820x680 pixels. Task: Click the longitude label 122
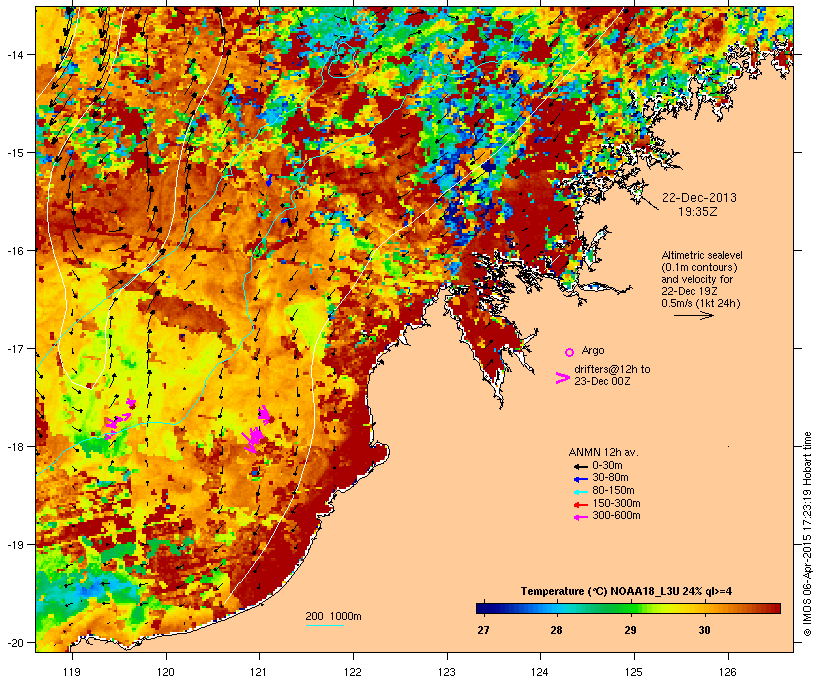click(353, 672)
